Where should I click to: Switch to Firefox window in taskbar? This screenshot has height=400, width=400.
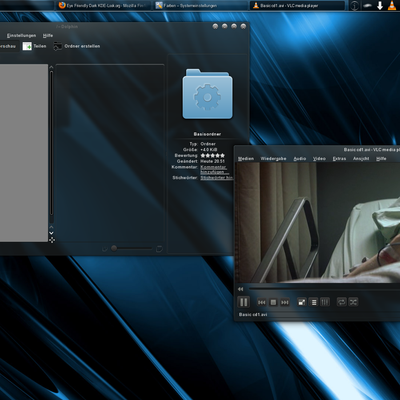[x=102, y=5]
